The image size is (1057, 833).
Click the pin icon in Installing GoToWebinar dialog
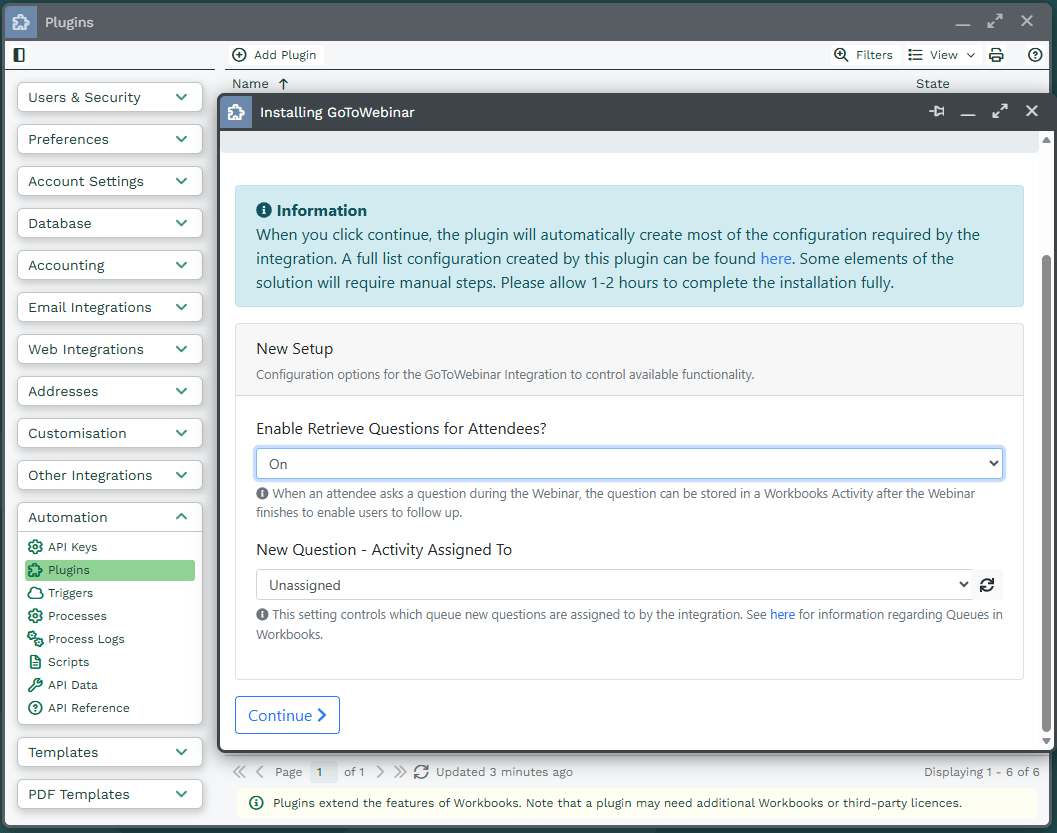[x=937, y=112]
